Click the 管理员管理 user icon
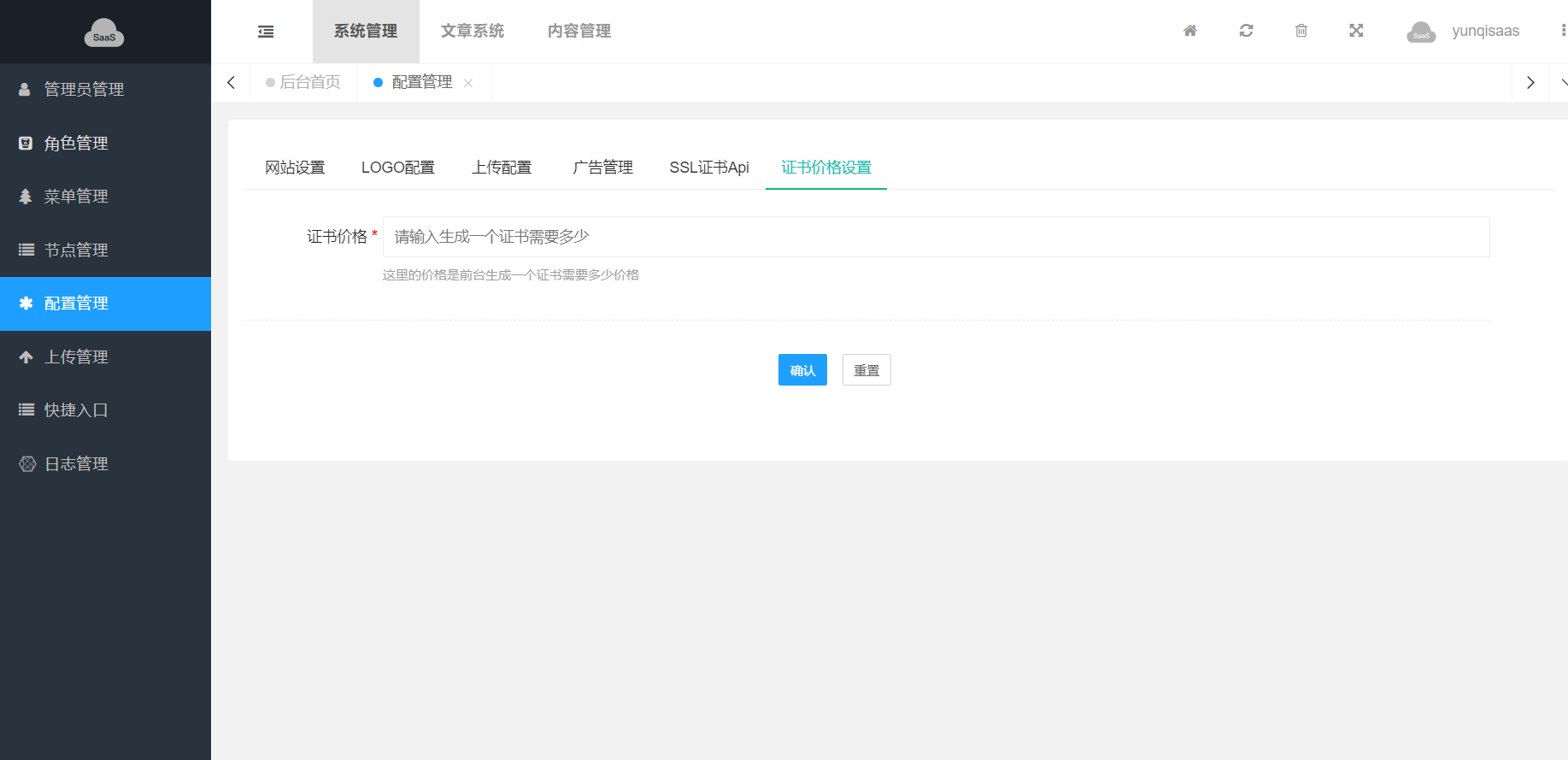1568x760 pixels. [x=25, y=89]
